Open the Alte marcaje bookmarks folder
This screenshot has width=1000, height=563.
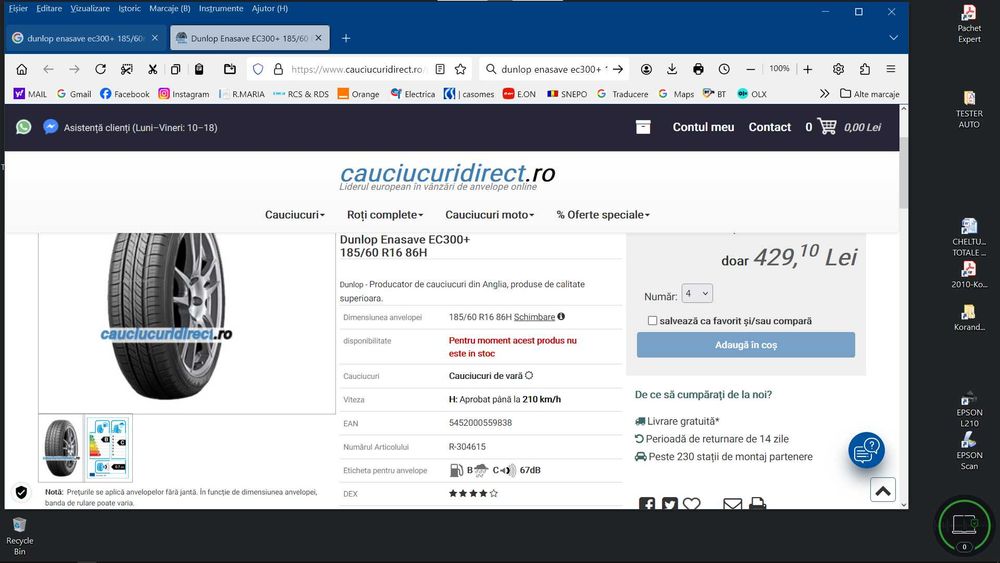(869, 94)
